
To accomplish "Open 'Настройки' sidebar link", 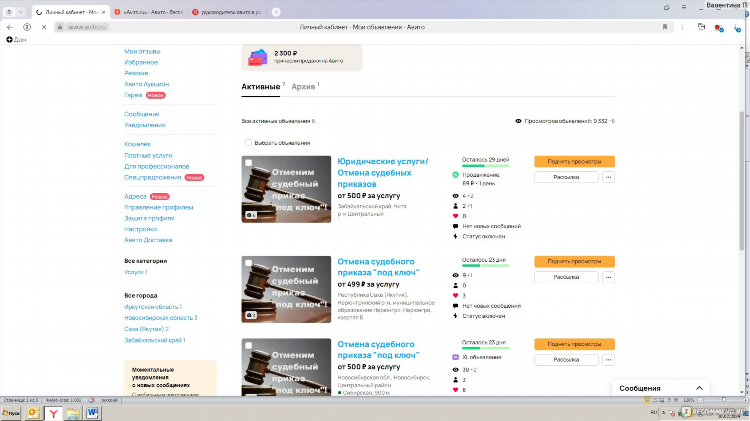I will click(141, 229).
